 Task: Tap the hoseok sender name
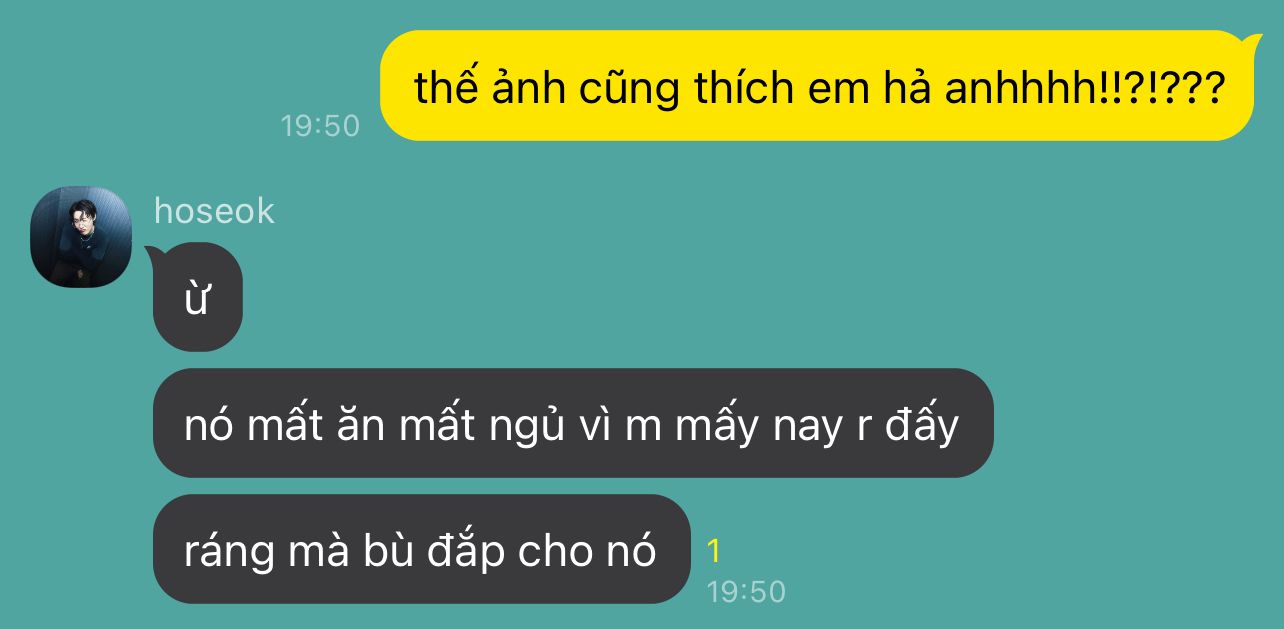point(214,211)
